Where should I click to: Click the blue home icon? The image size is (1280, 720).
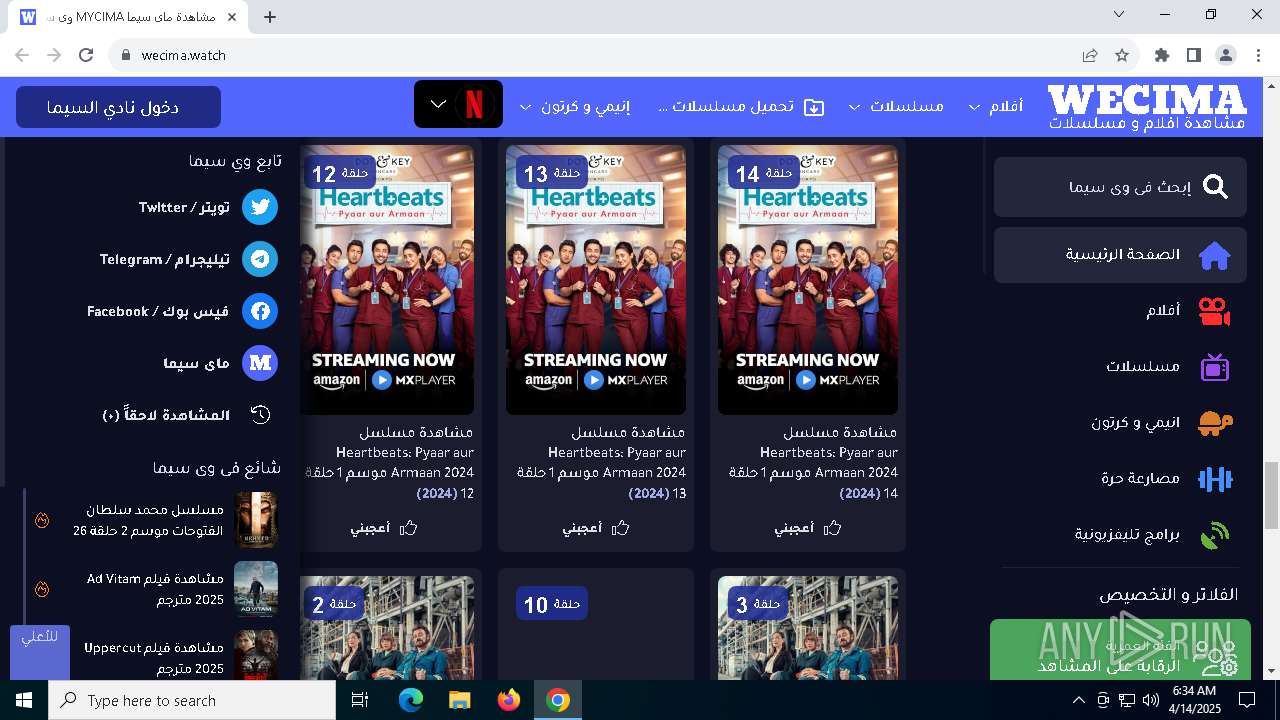(x=1214, y=255)
